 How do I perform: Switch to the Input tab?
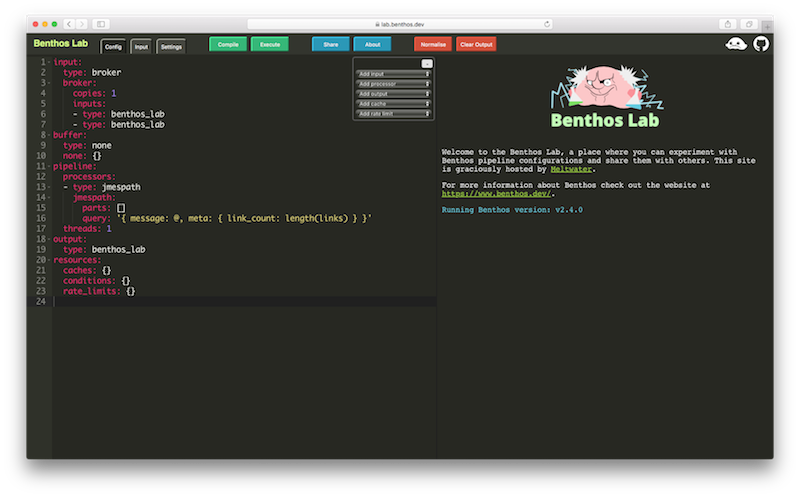point(141,46)
